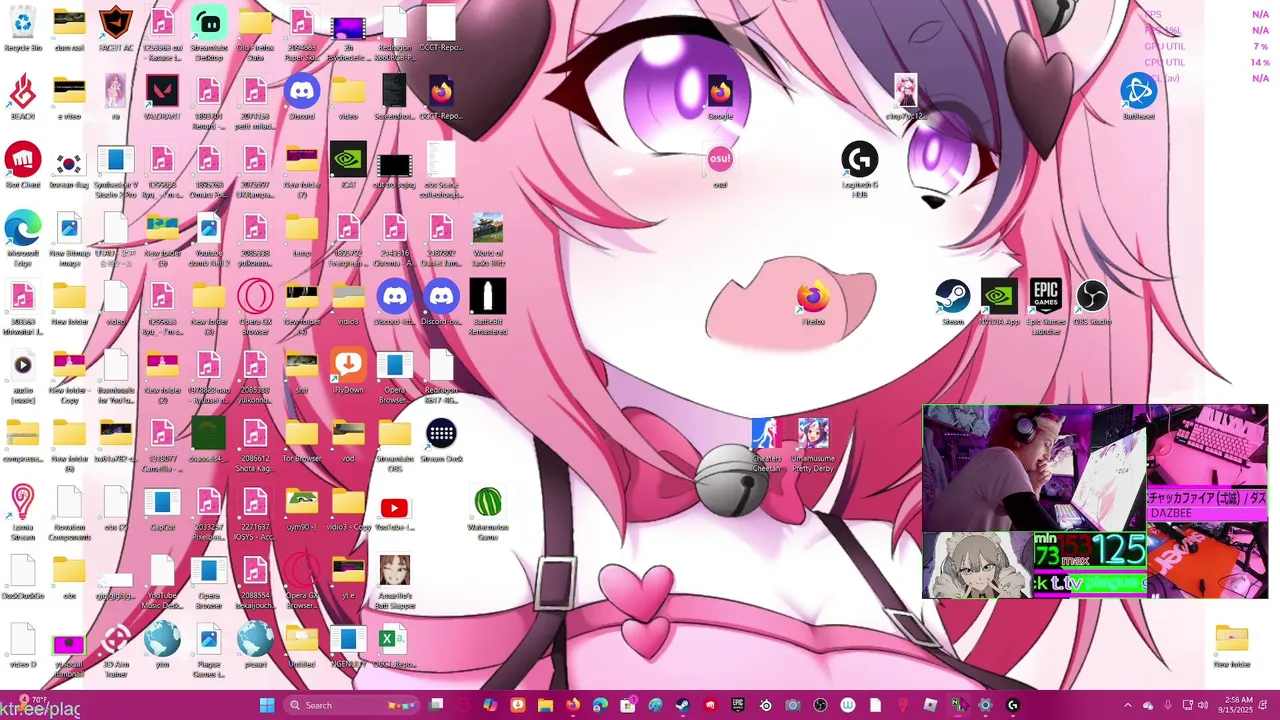Open Roblox icon in the taskbar
The height and width of the screenshot is (720, 1280).
coord(930,705)
